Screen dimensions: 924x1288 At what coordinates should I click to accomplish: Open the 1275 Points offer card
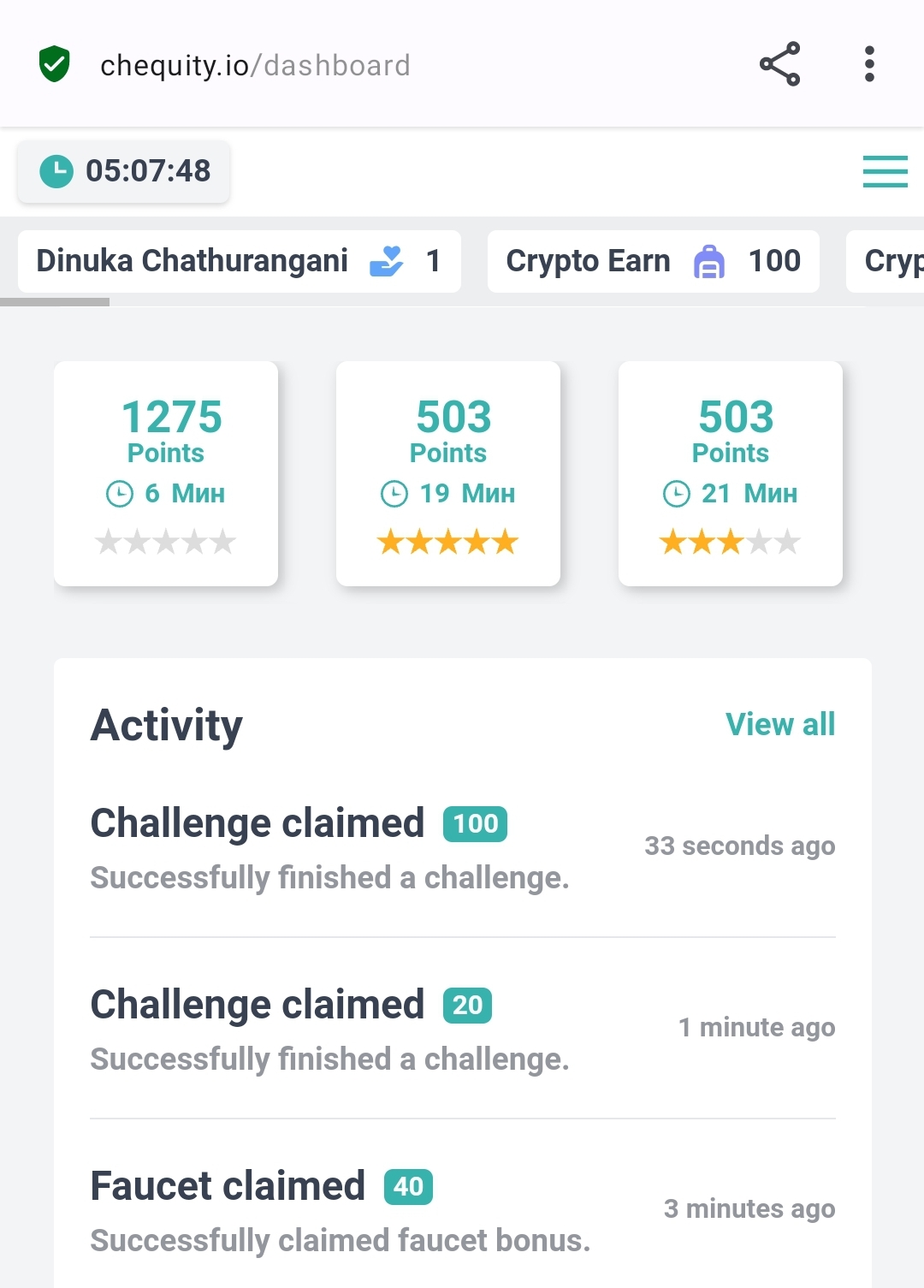click(x=166, y=473)
